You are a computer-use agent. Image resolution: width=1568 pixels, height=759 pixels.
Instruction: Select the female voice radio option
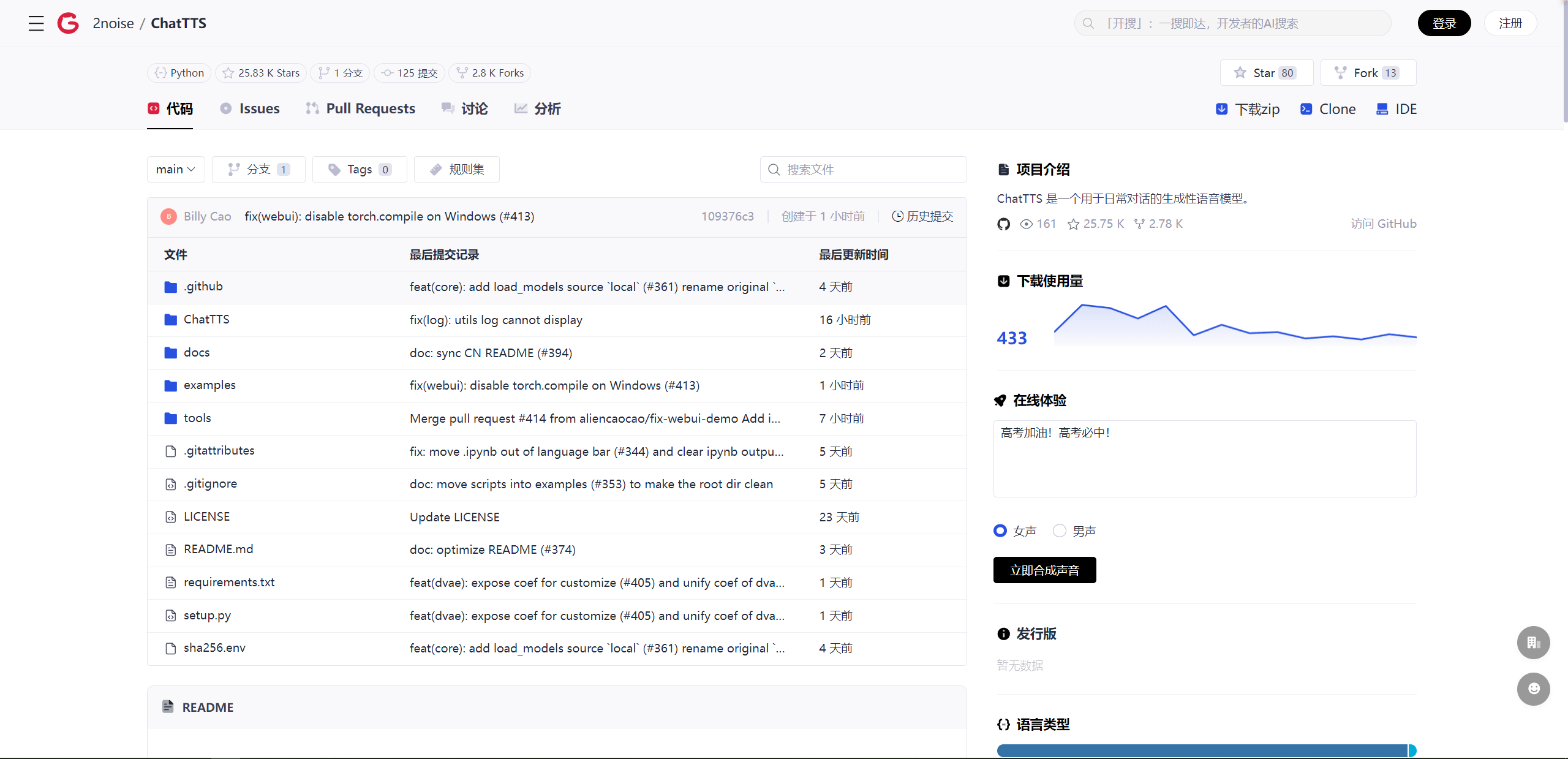(x=1000, y=531)
